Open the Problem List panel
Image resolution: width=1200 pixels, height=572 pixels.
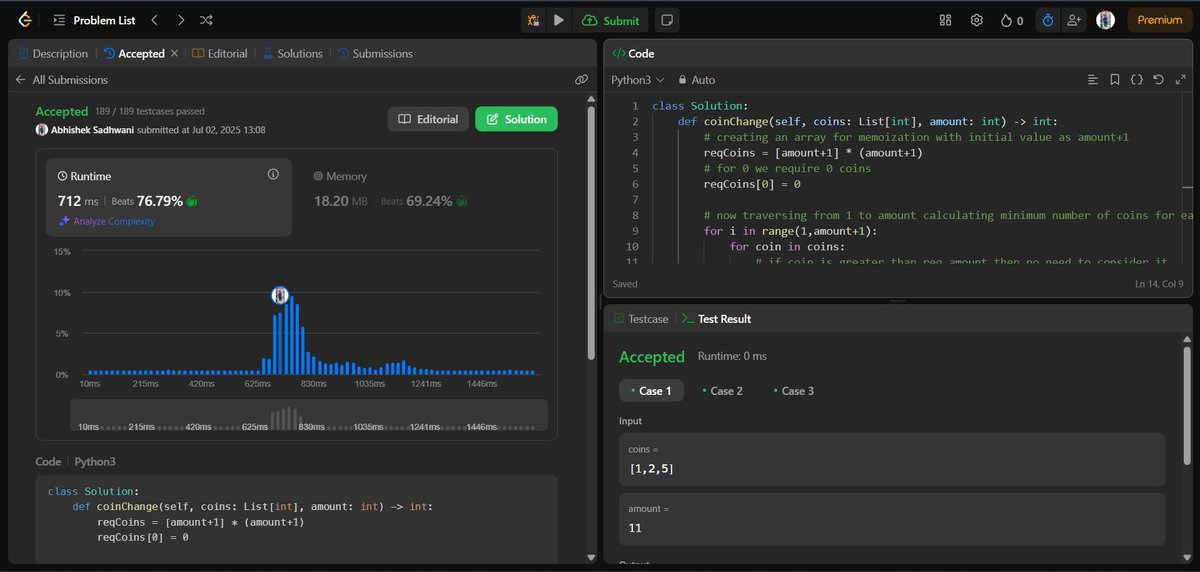[95, 20]
